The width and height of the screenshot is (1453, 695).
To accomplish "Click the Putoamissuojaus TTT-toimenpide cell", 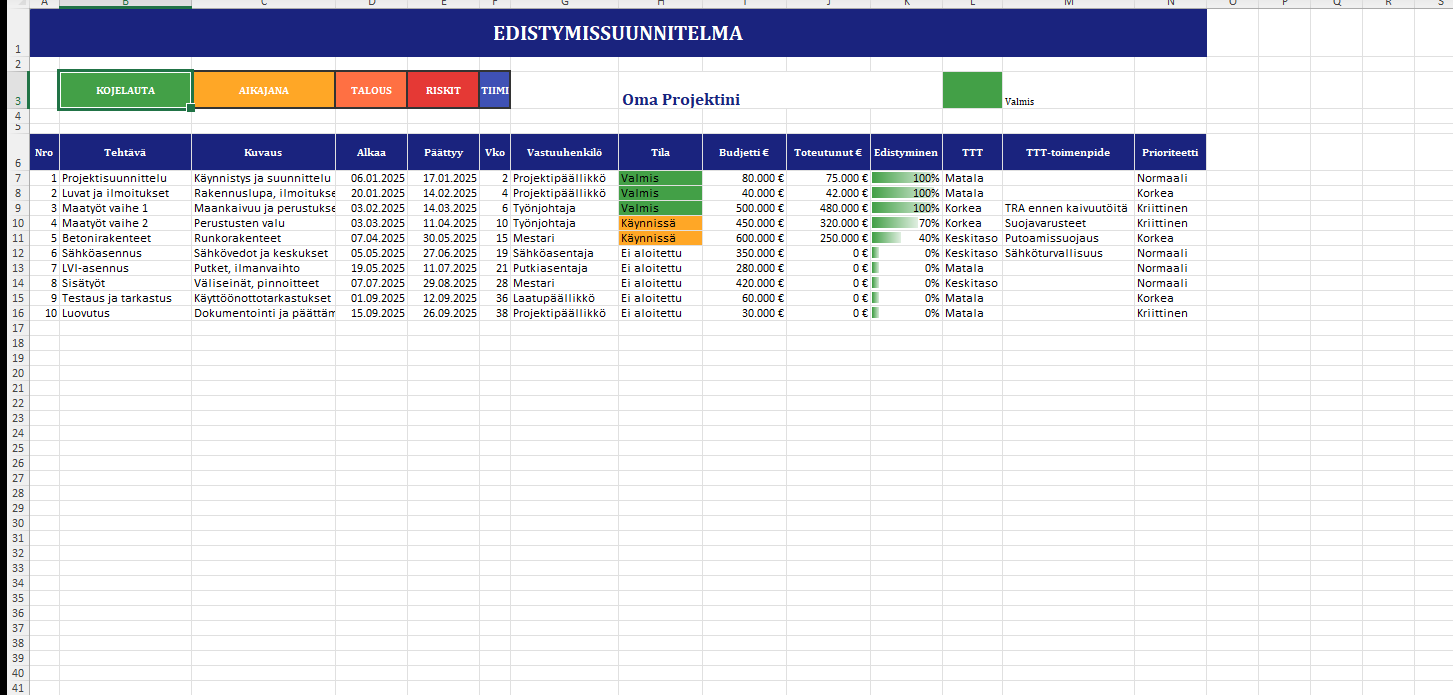I will pyautogui.click(x=1067, y=238).
